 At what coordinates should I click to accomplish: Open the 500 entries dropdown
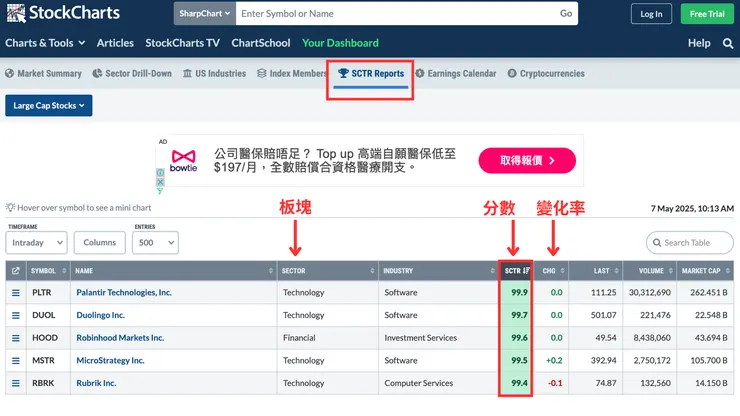coord(155,242)
